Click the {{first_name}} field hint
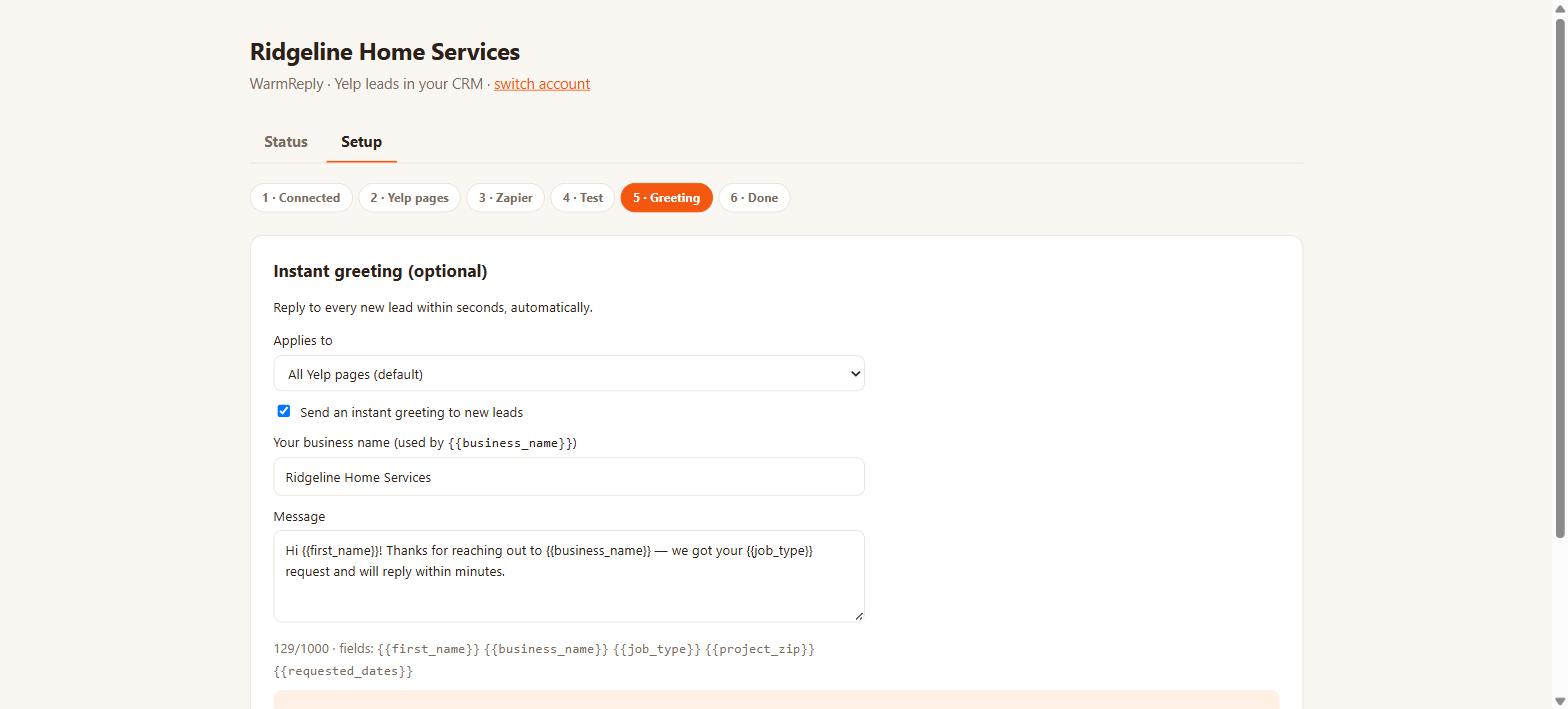1568x709 pixels. click(429, 649)
